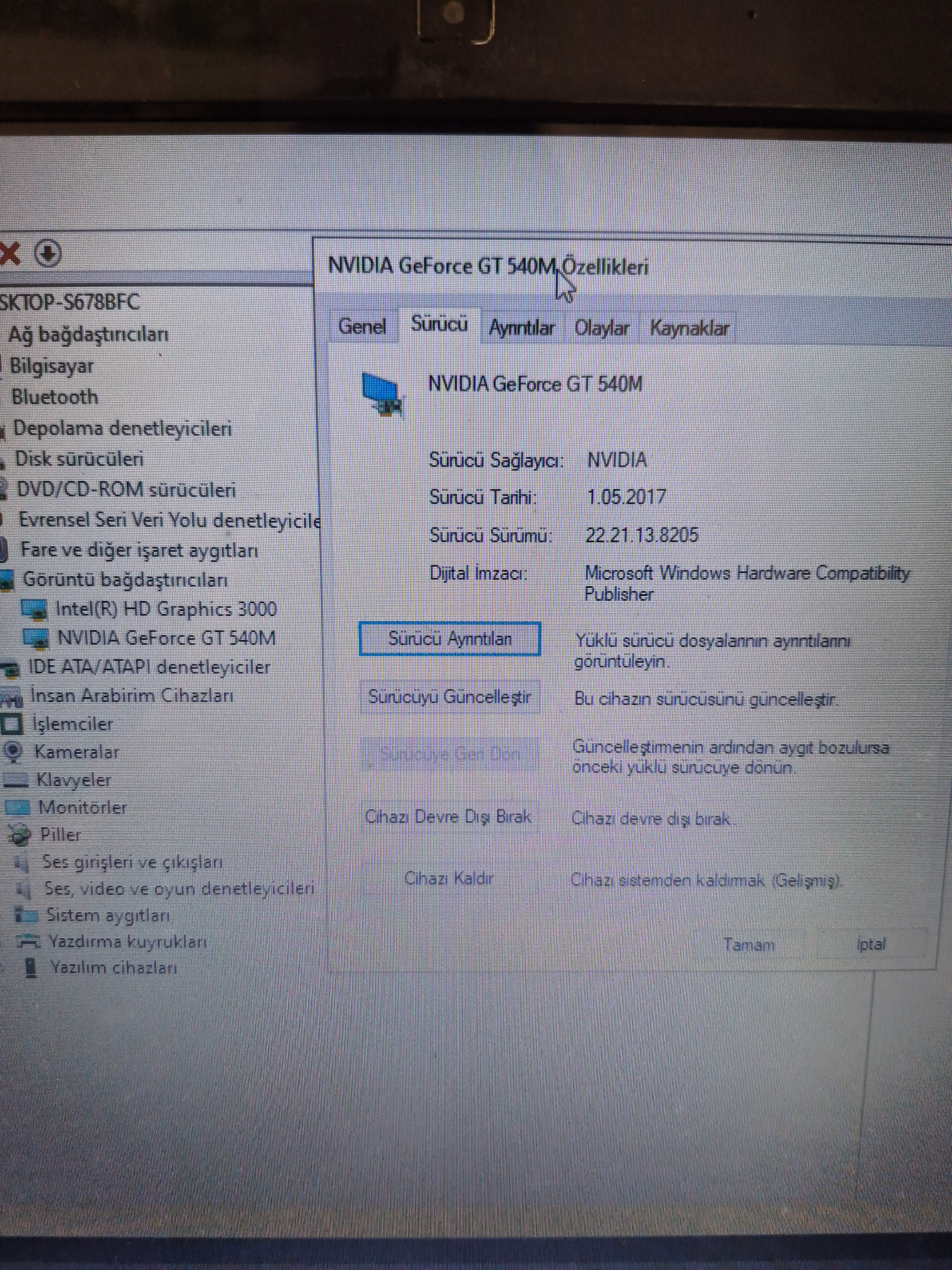952x1270 pixels.
Task: Select Depolama denetleyicileri in the tree
Action: pyautogui.click(x=122, y=429)
